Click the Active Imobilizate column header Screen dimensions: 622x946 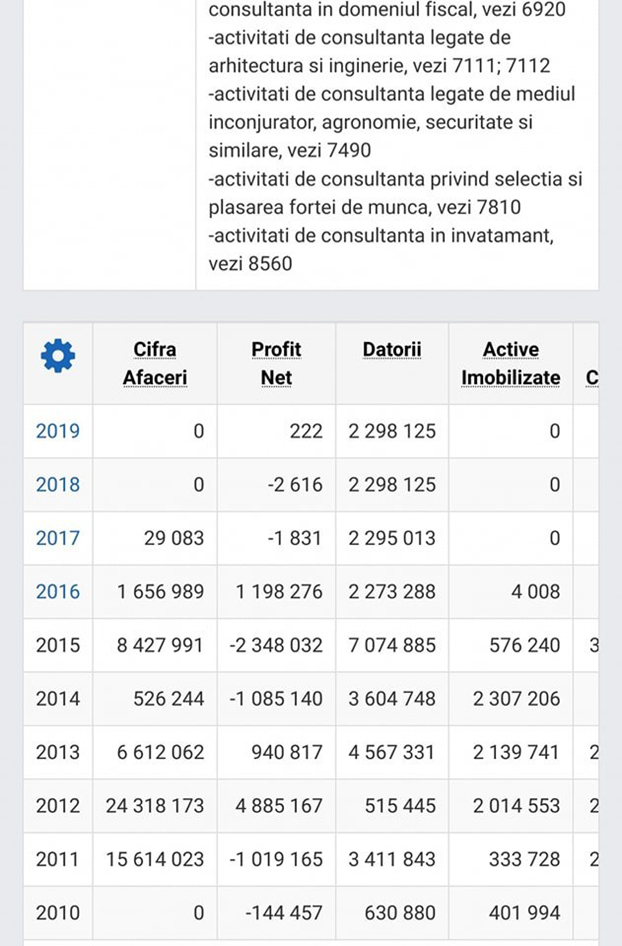click(510, 363)
